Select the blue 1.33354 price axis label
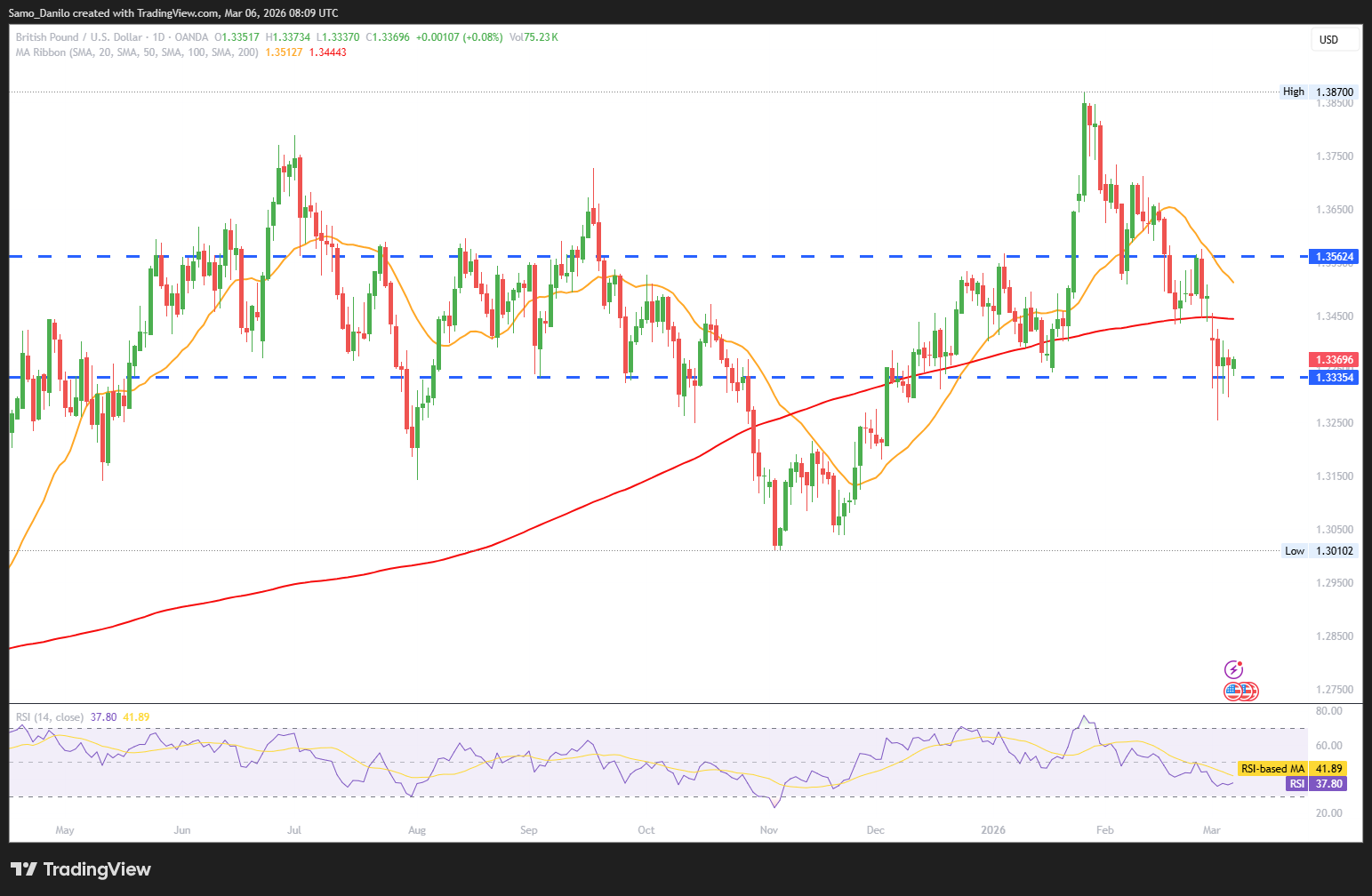Image resolution: width=1372 pixels, height=896 pixels. [x=1335, y=378]
